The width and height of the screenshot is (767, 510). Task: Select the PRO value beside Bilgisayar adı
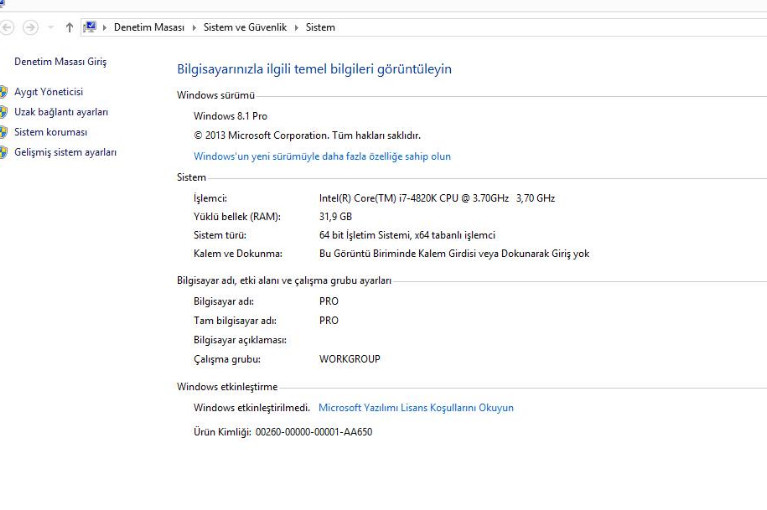pyautogui.click(x=329, y=301)
